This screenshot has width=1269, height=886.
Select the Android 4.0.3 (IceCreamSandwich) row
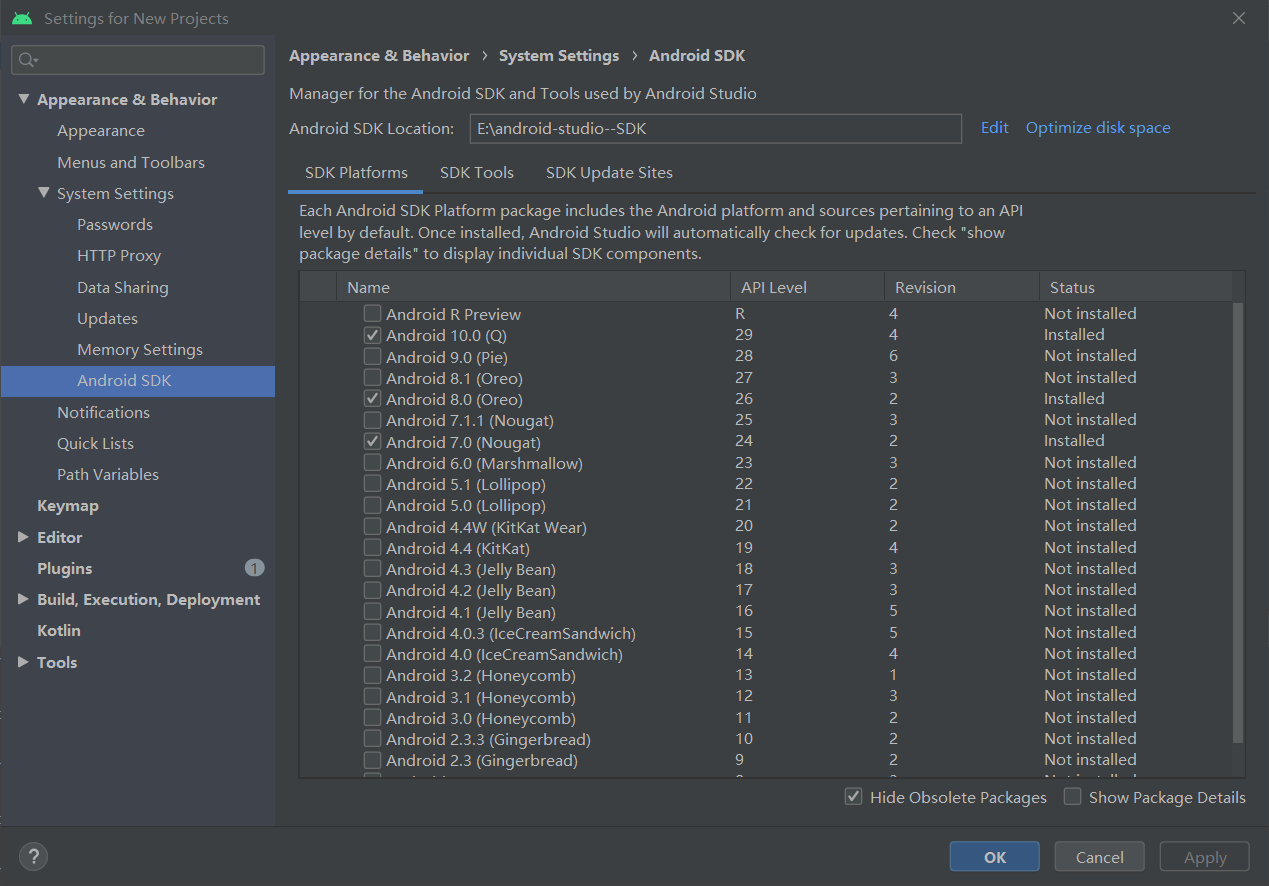[766, 633]
